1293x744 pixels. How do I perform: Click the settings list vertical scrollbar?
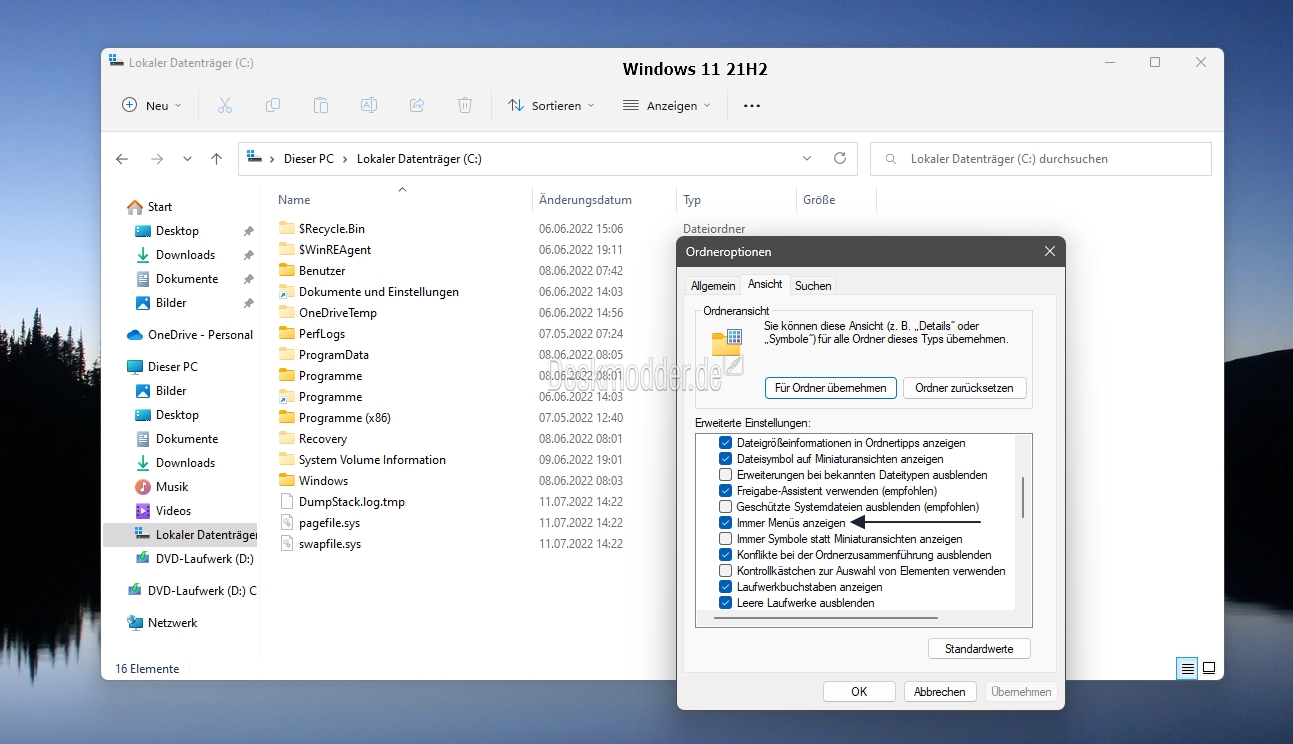[x=1023, y=497]
